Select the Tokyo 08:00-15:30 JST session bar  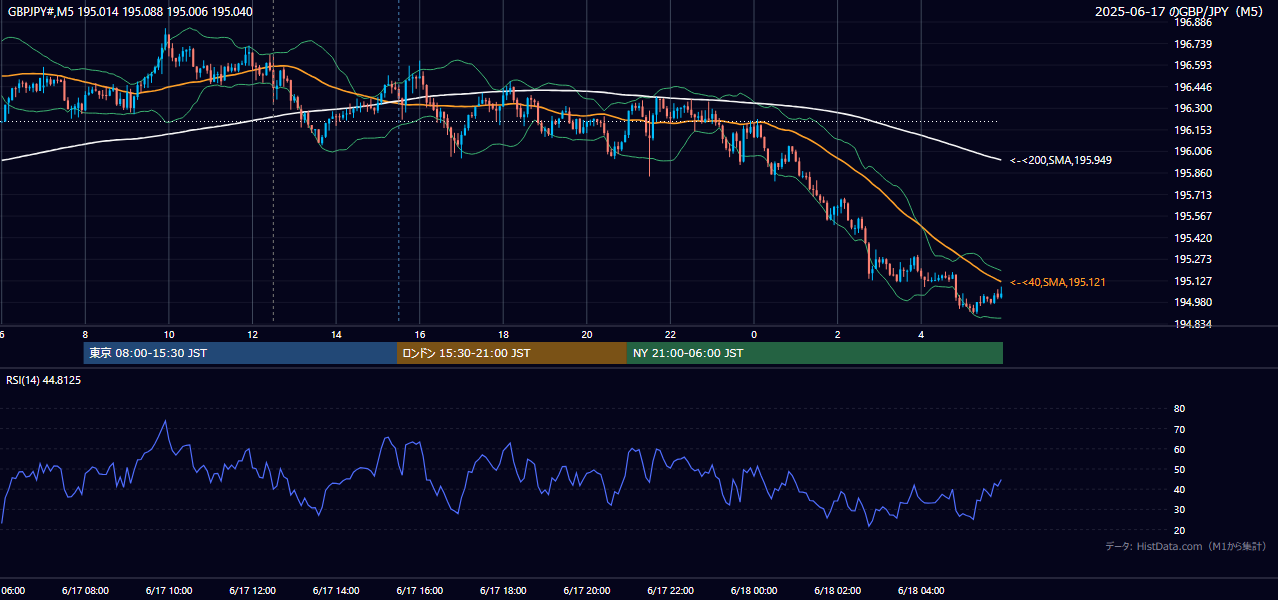(x=240, y=353)
